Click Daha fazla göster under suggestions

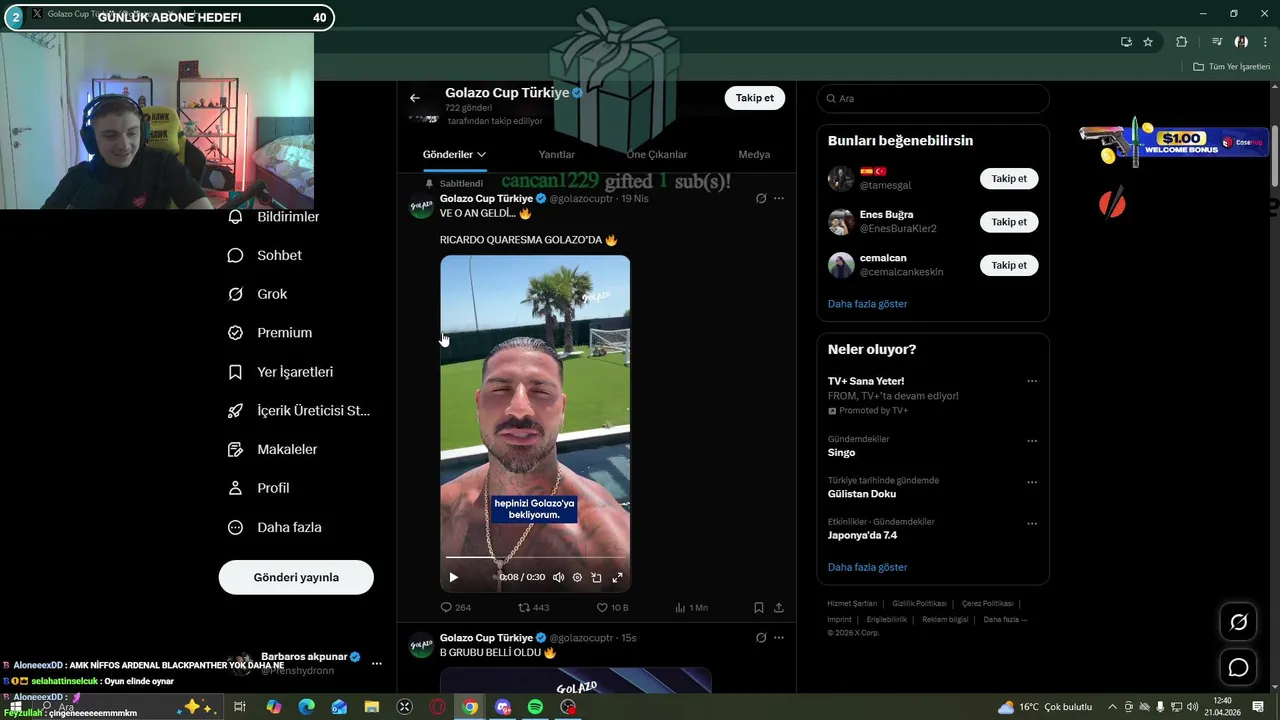point(868,304)
